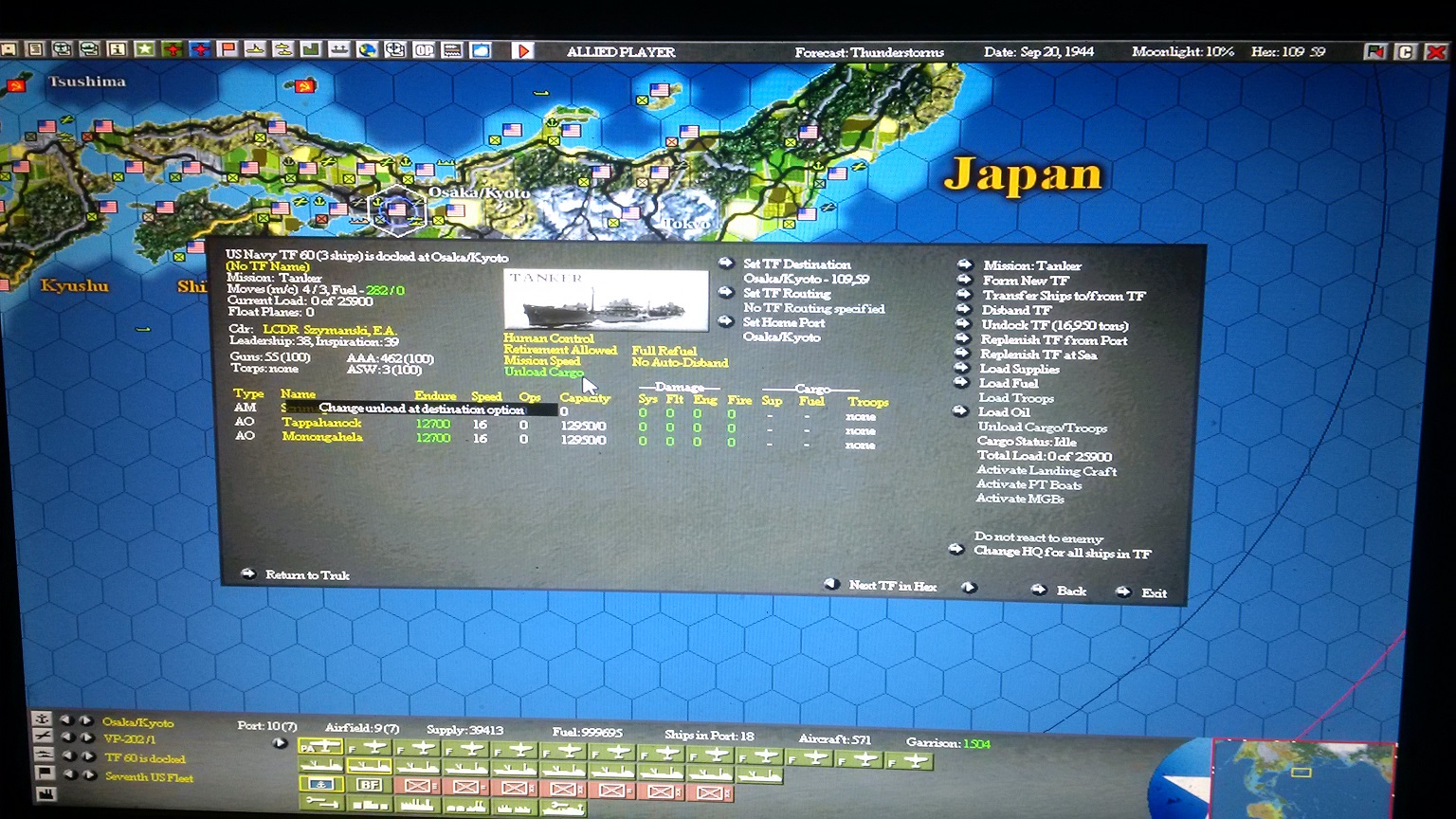Click left arrow beside Osaka/Kyoto base name
Screen dimensions: 1456x819
[67, 720]
